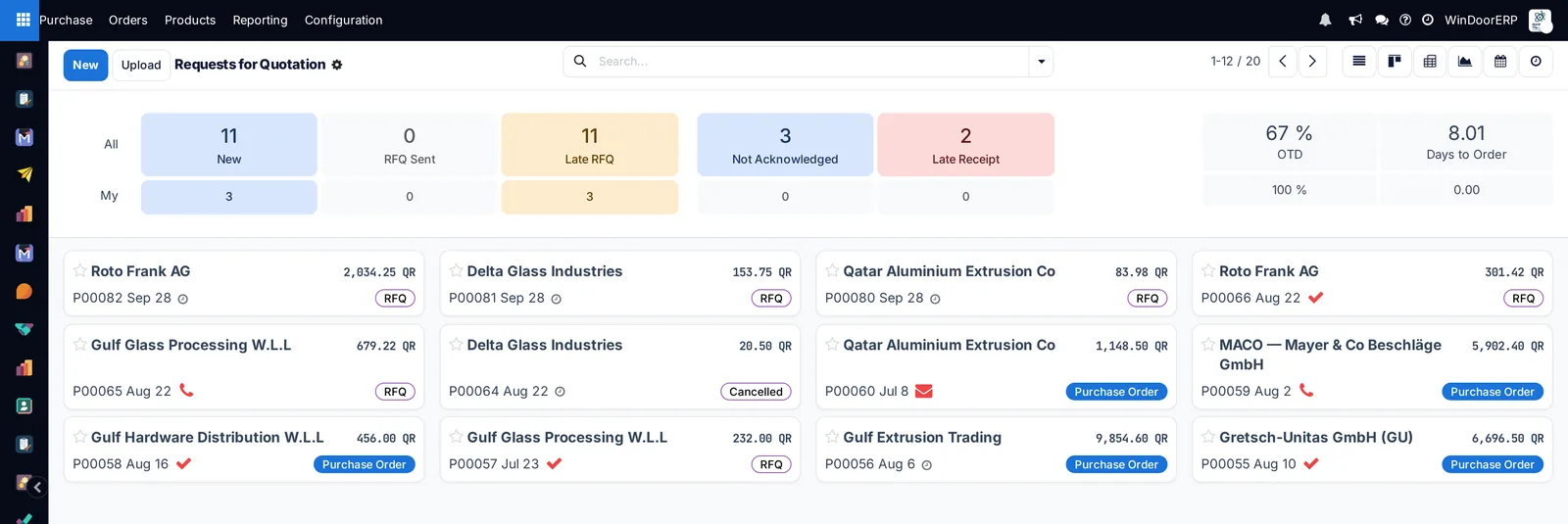Open the activities clock in top bar

click(x=1428, y=20)
